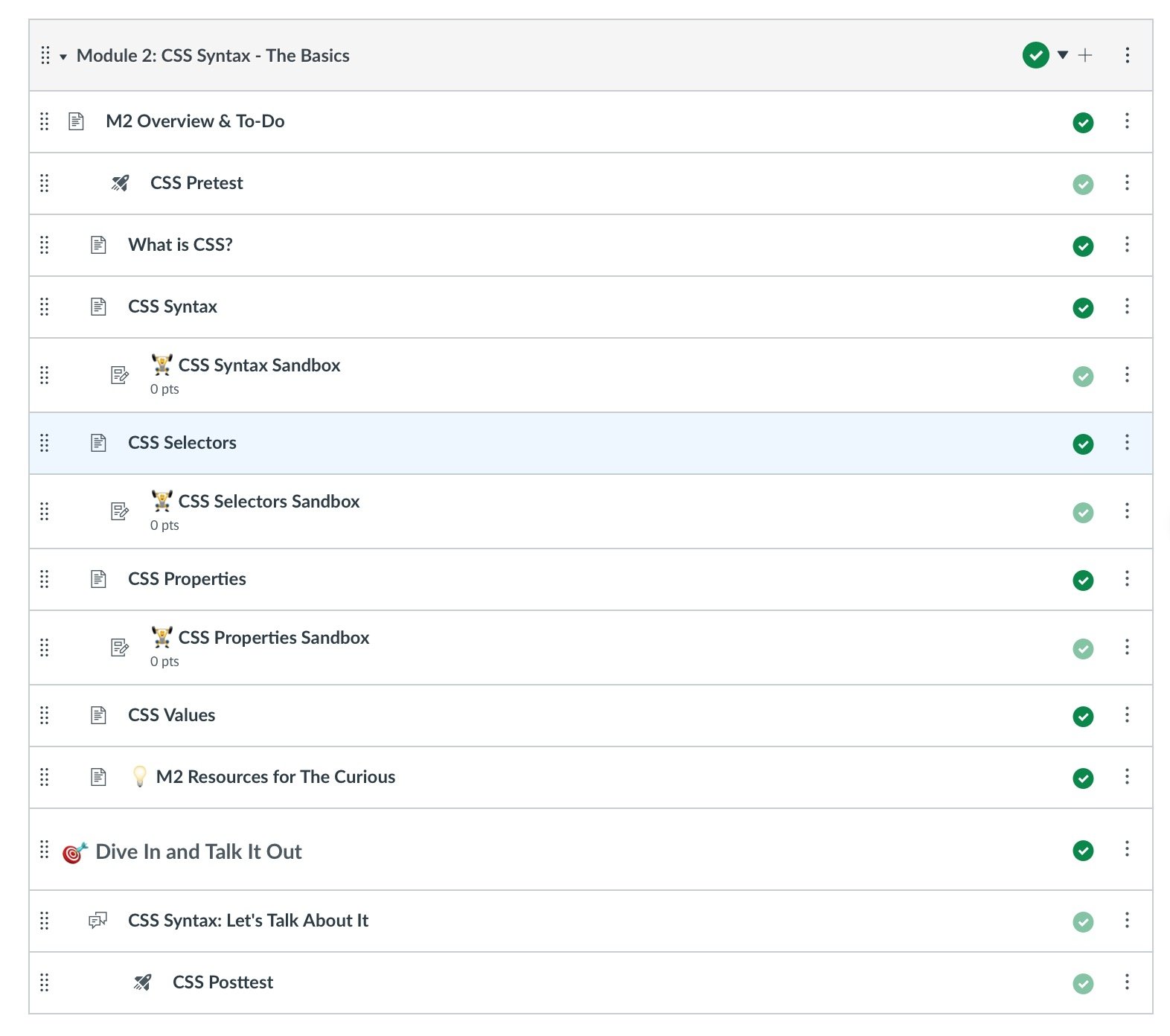This screenshot has height=1036, width=1170.
Task: Unpublish the CSS Values page via its checkmark
Action: click(1083, 716)
